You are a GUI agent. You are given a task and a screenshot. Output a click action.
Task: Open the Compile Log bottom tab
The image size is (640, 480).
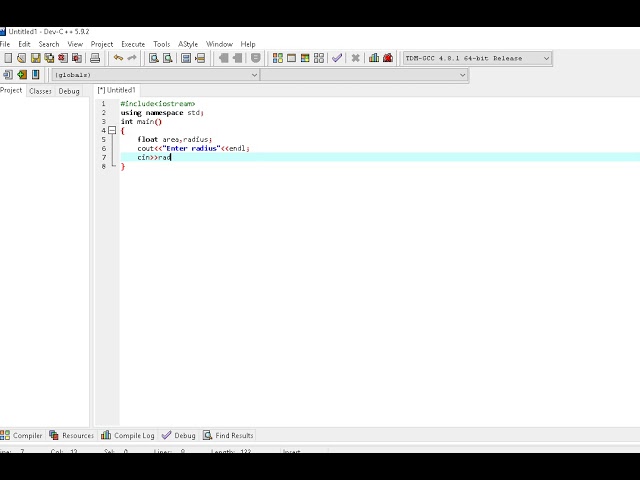[x=128, y=436]
